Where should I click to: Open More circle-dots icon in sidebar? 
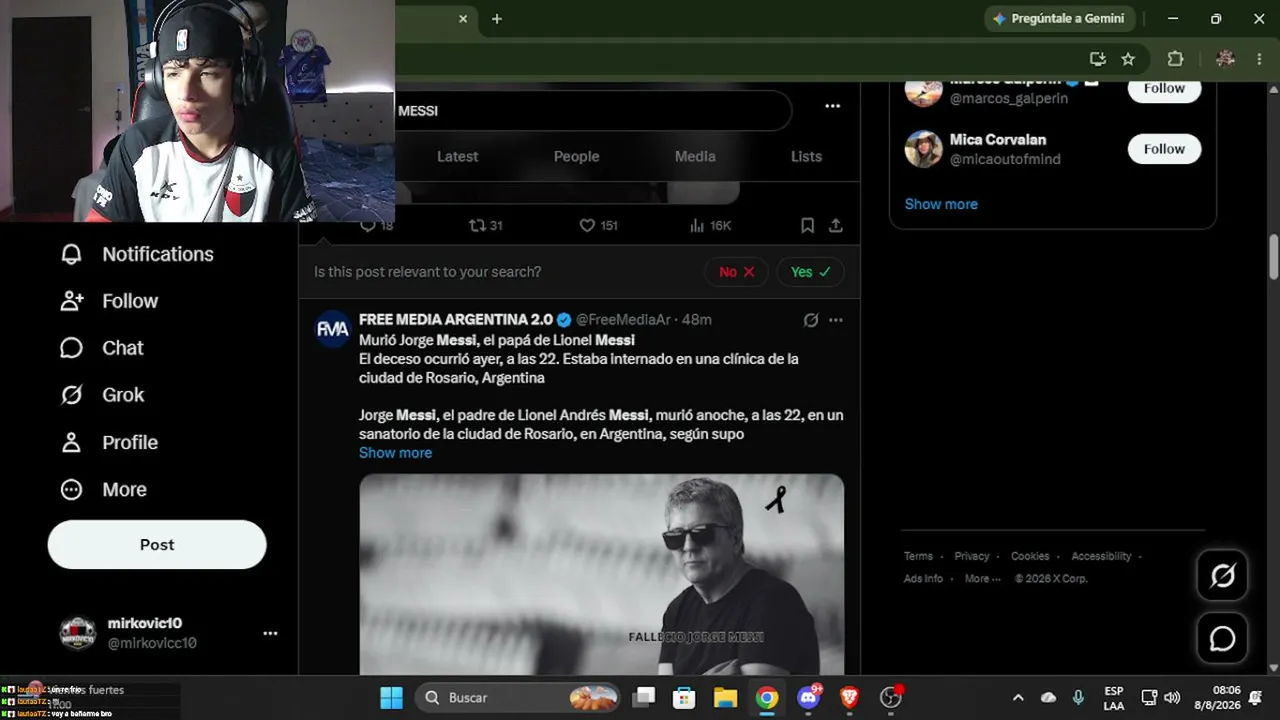click(71, 489)
